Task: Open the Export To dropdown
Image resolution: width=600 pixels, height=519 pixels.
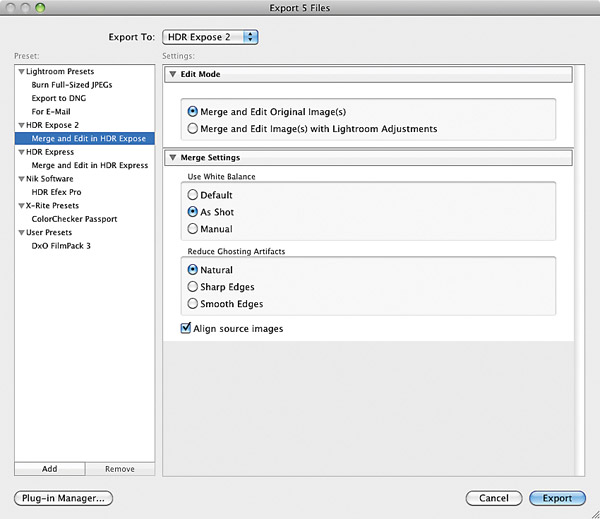Action: click(210, 37)
